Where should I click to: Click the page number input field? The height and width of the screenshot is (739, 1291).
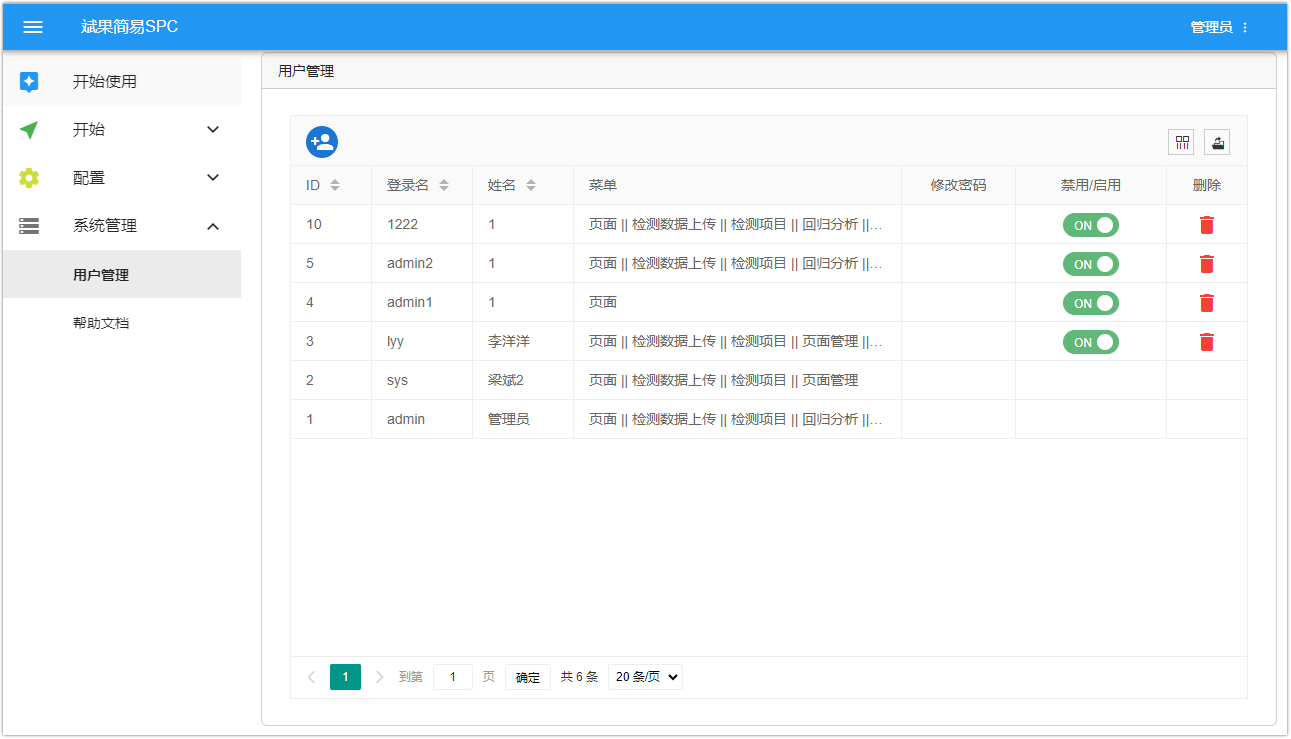click(x=453, y=677)
